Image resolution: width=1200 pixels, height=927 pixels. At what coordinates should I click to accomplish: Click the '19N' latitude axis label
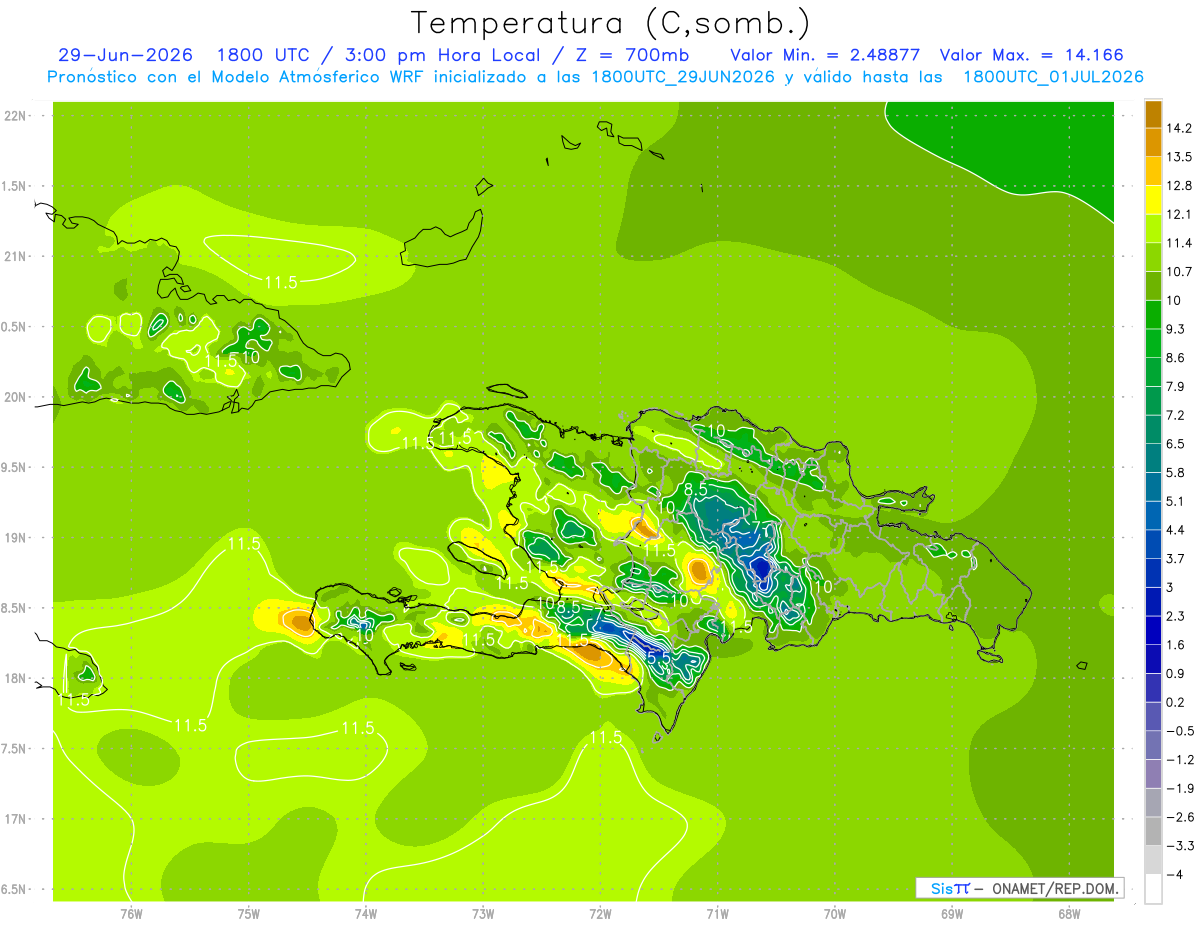click(x=16, y=538)
